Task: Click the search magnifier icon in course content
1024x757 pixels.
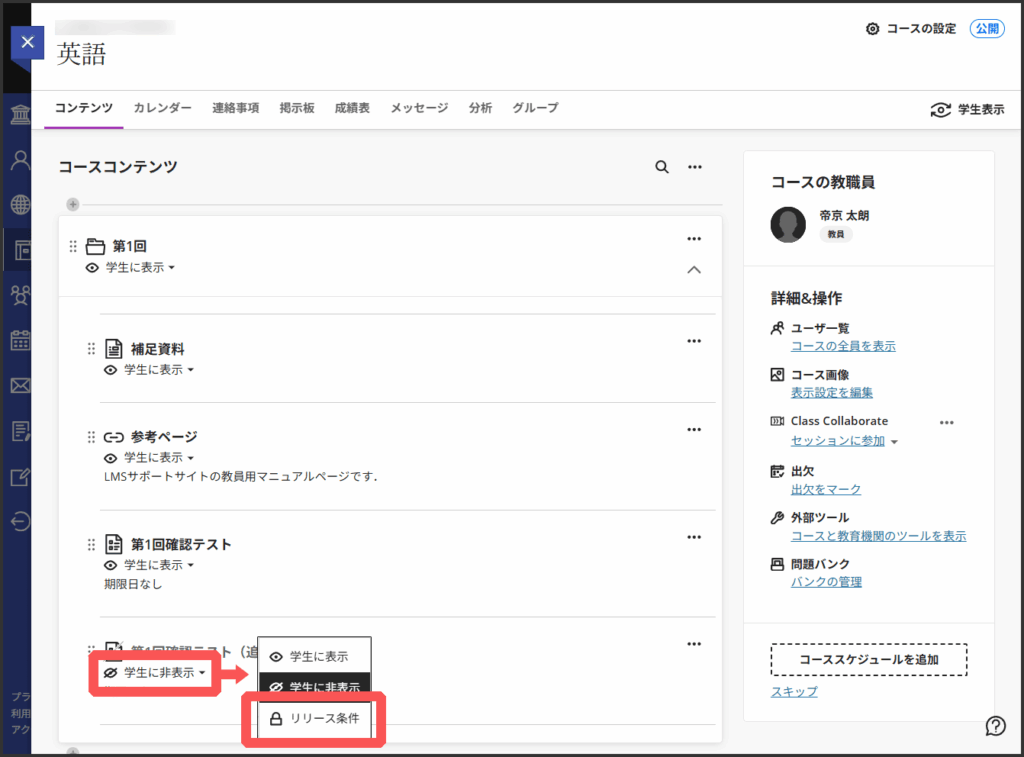Action: 661,167
